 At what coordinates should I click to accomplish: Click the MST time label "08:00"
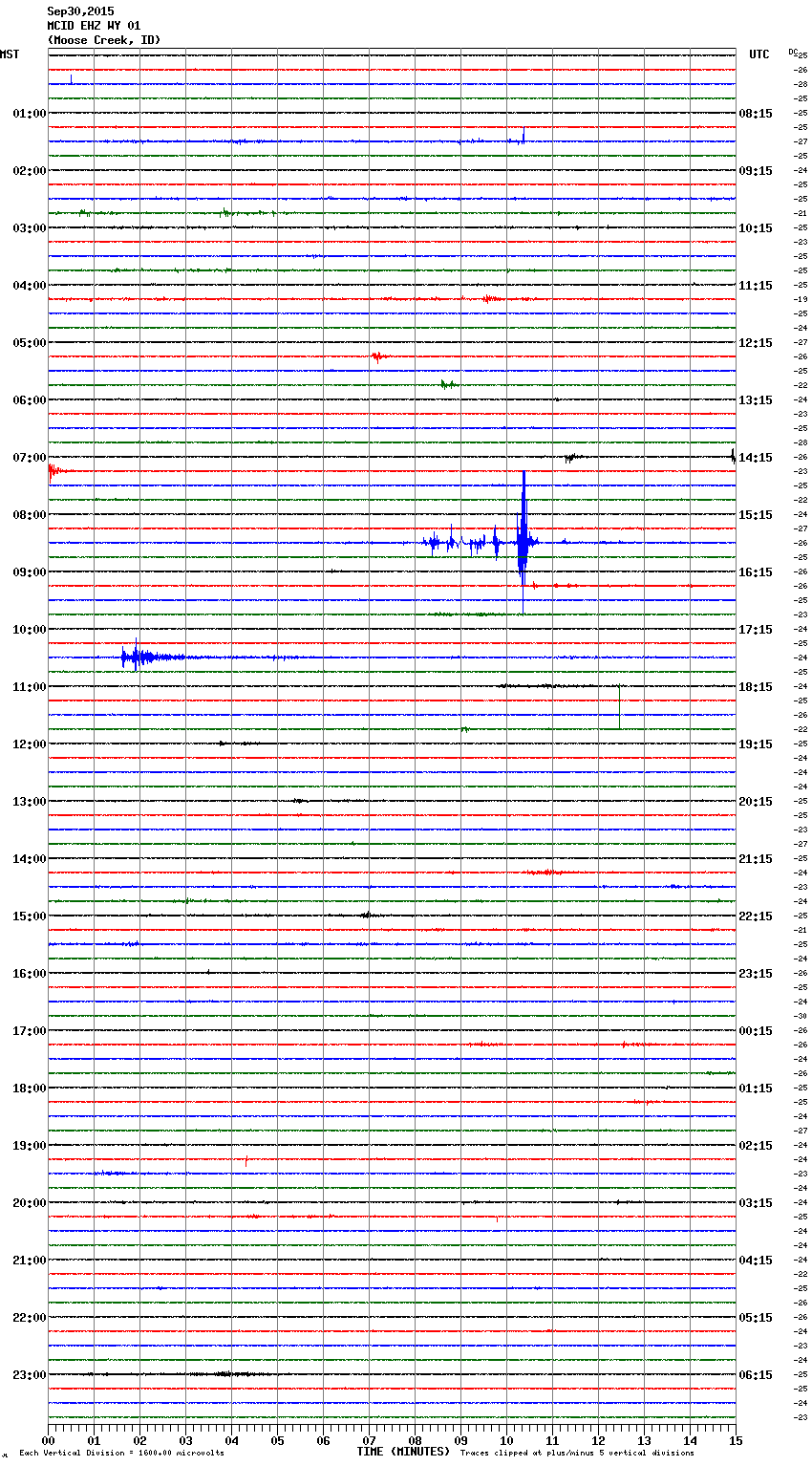[x=30, y=515]
